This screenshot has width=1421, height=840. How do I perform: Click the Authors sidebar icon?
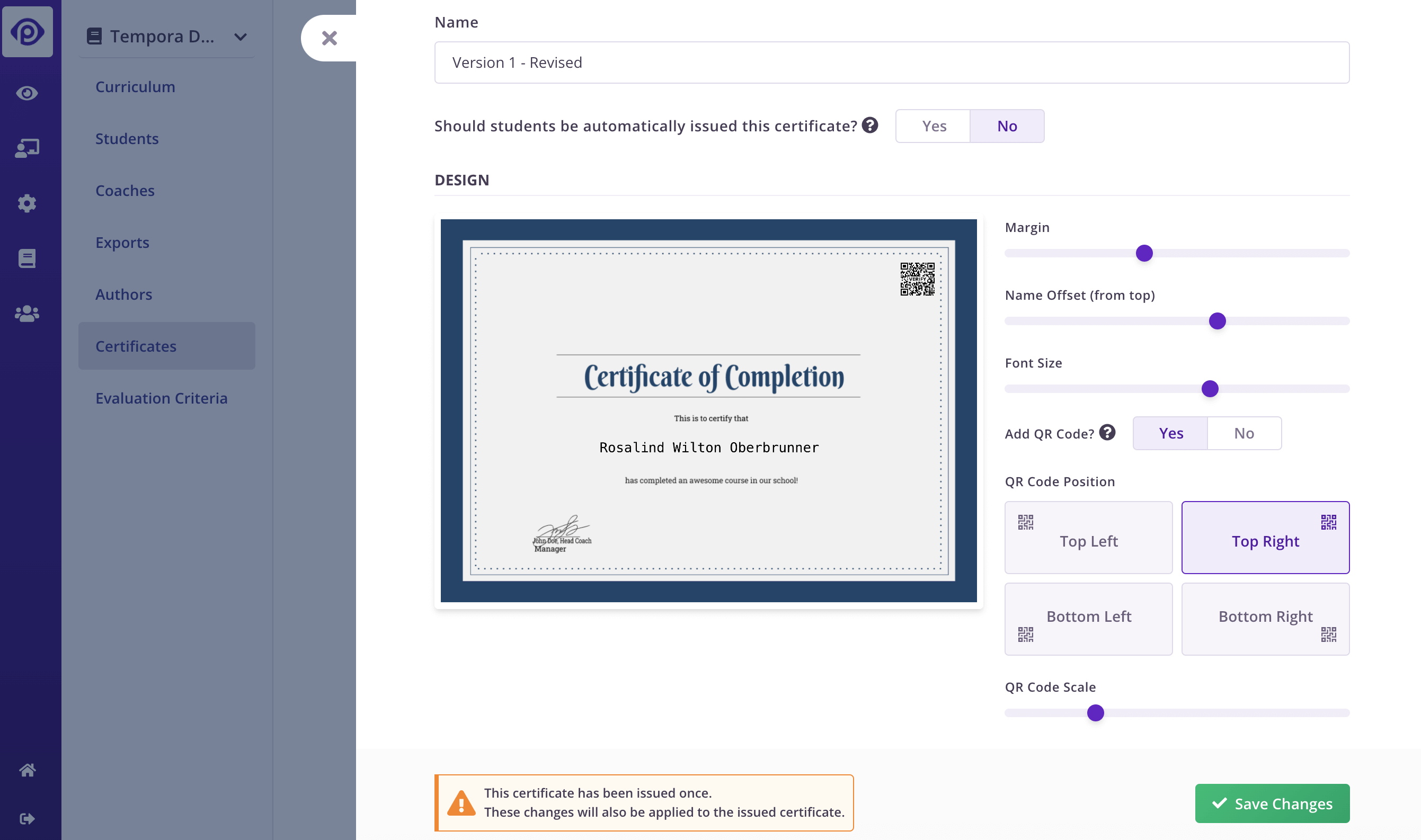123,293
